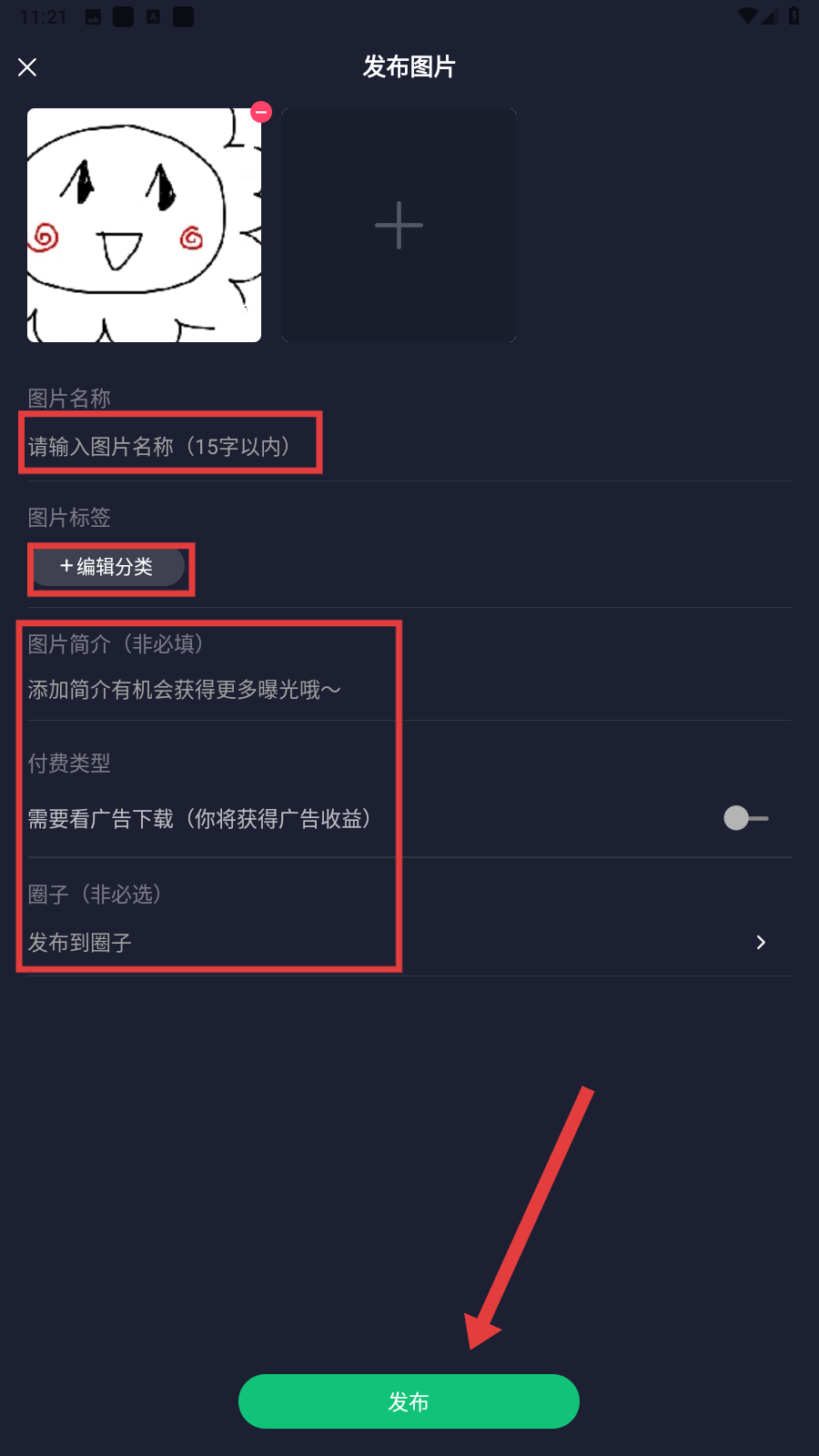This screenshot has height=1456, width=819.
Task: Focus the 图片名称 input field
Action: [409, 447]
